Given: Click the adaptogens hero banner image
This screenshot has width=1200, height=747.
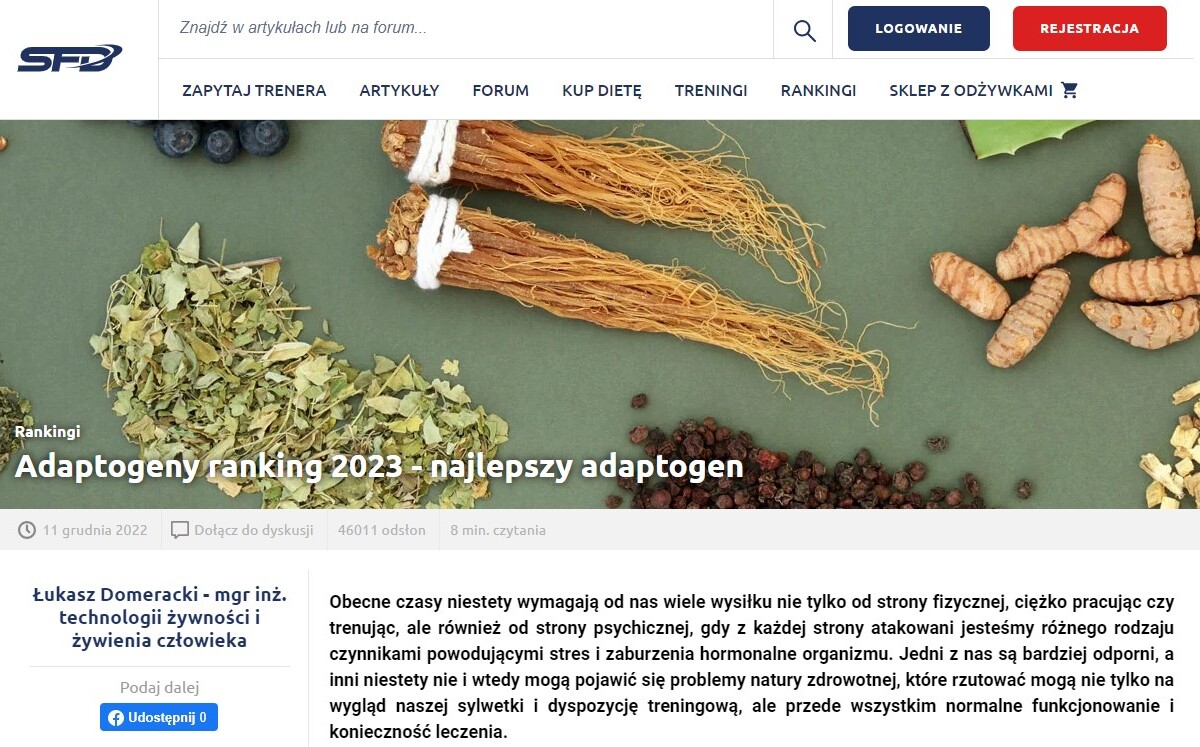Looking at the screenshot, I should 600,314.
